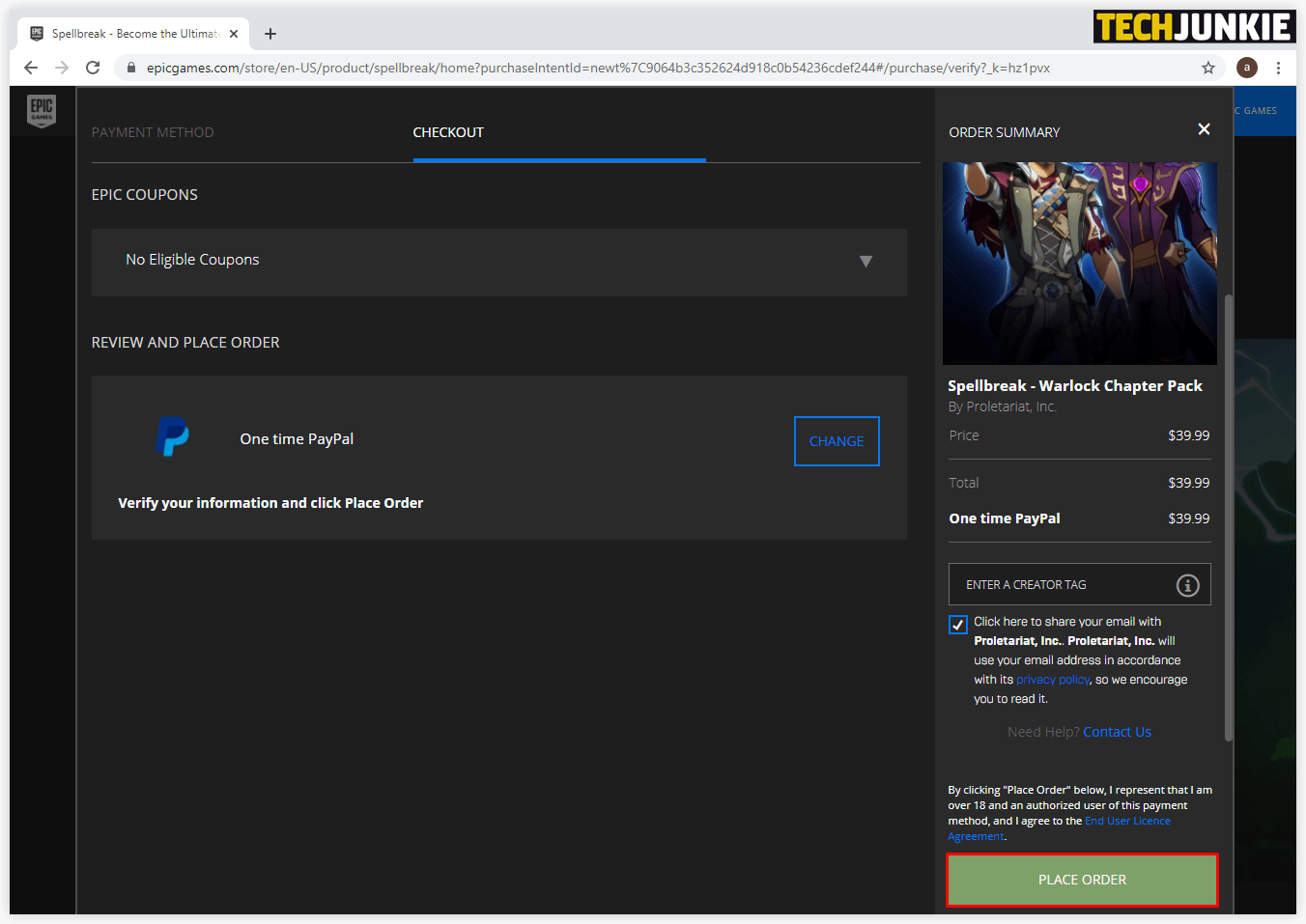Reload the page with refresh icon
1306x924 pixels.
(x=93, y=68)
